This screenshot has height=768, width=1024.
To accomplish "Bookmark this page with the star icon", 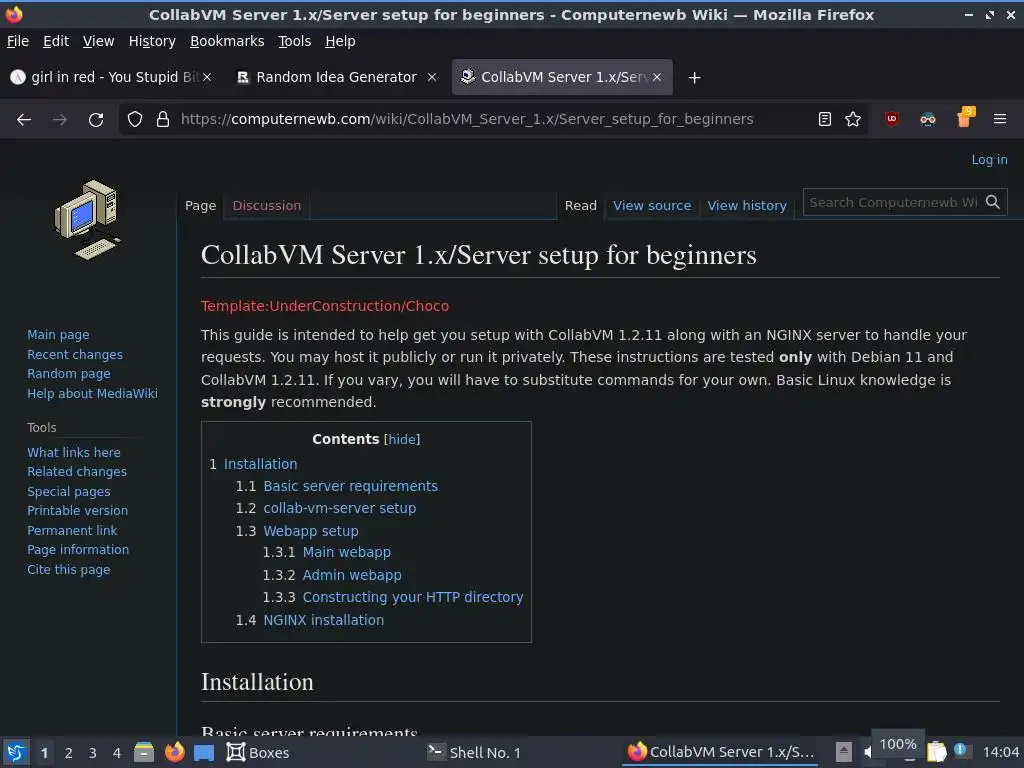I will pyautogui.click(x=853, y=120).
